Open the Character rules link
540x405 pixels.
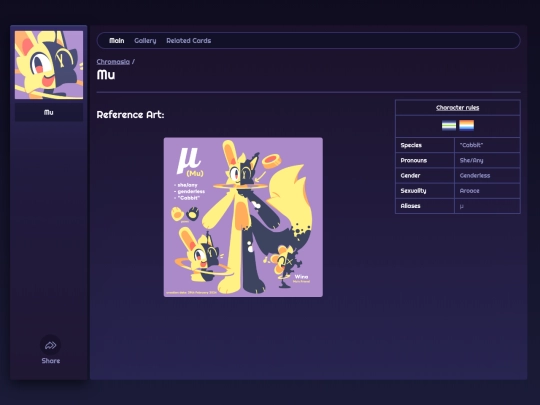(457, 108)
